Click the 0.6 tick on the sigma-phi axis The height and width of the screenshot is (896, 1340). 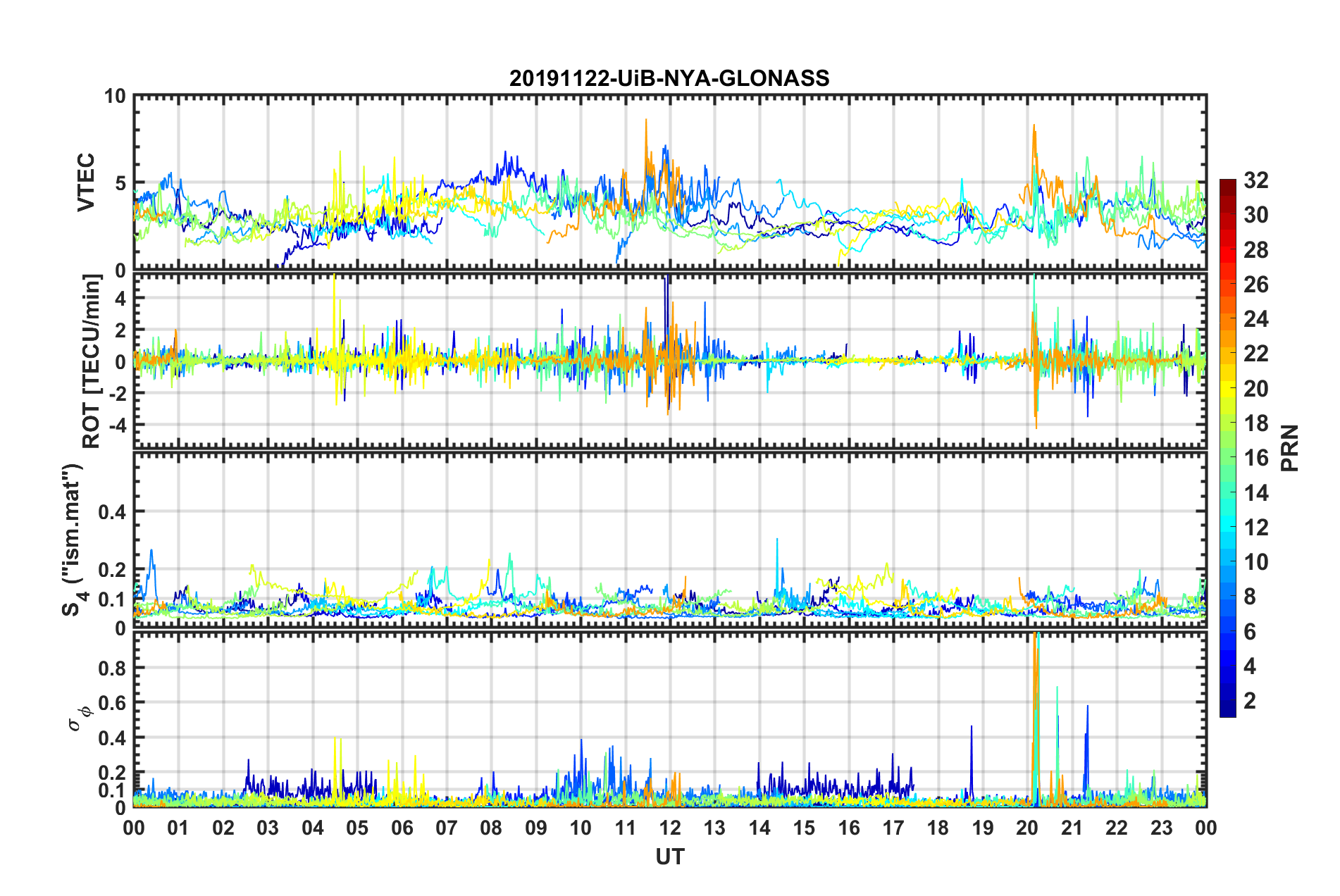[x=112, y=703]
